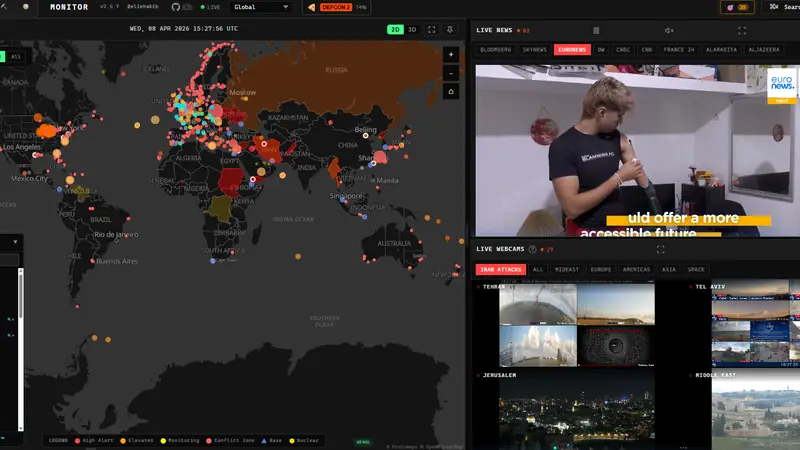Viewport: 800px width, 450px height.
Task: Expand the map to fullscreen
Action: tap(431, 30)
